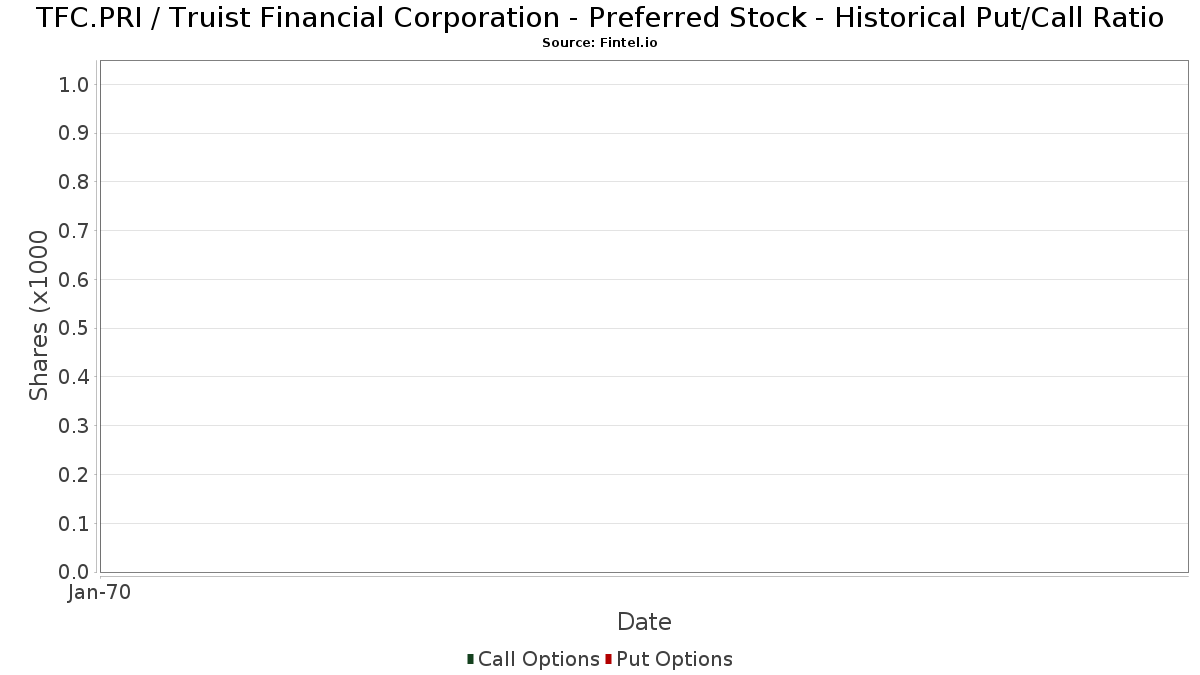Click the 0.1 y-axis tick label
Viewport: 1200px width, 675px height.
click(75, 524)
